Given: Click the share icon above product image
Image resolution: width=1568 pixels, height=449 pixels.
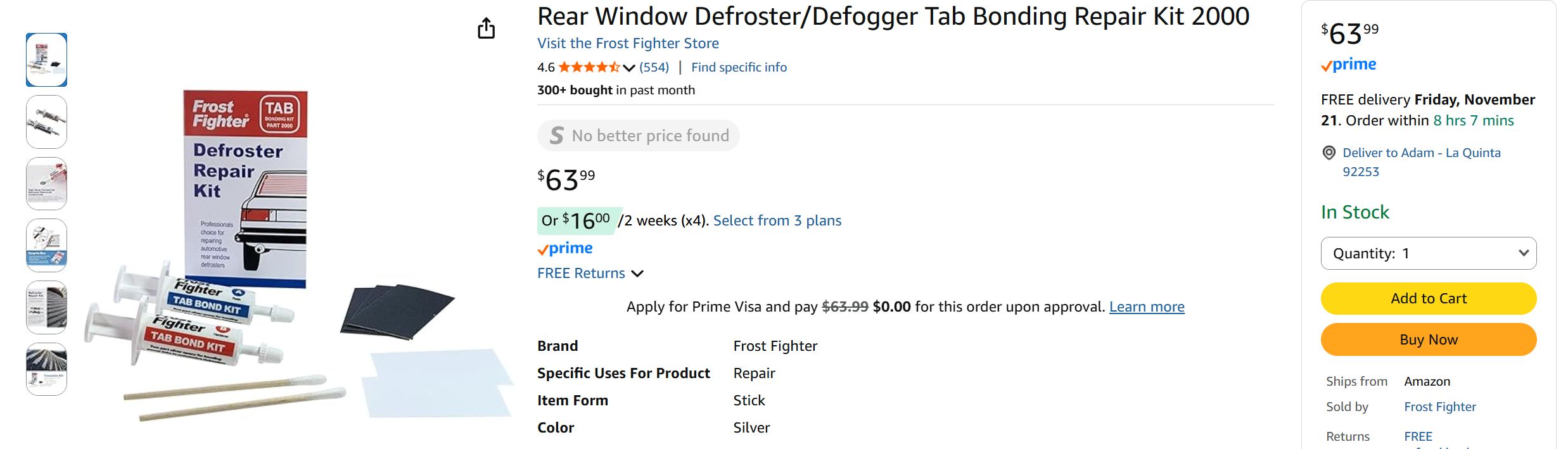Looking at the screenshot, I should tap(486, 28).
